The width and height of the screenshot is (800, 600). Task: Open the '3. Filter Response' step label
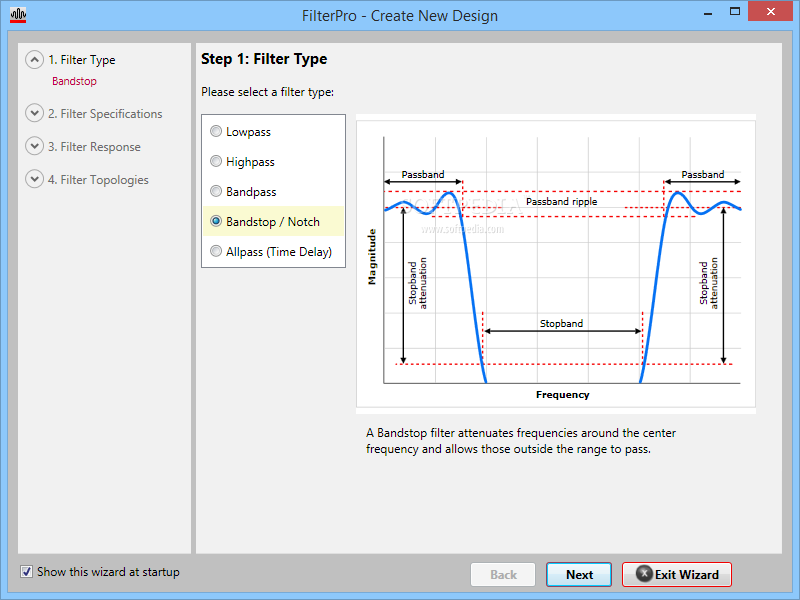click(94, 146)
